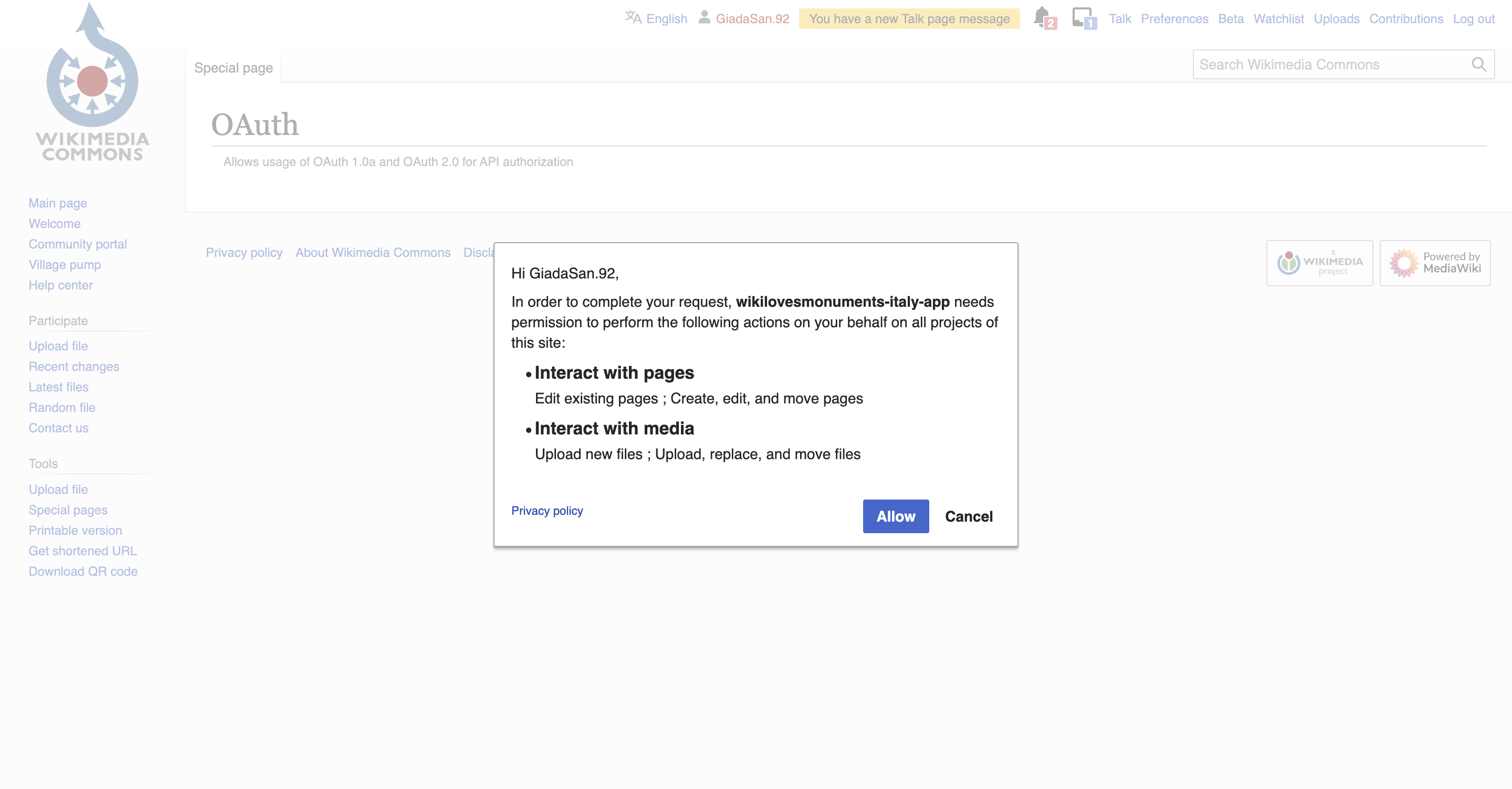Image resolution: width=1512 pixels, height=789 pixels.
Task: Click the Wikimedia project badge
Action: pyautogui.click(x=1319, y=263)
